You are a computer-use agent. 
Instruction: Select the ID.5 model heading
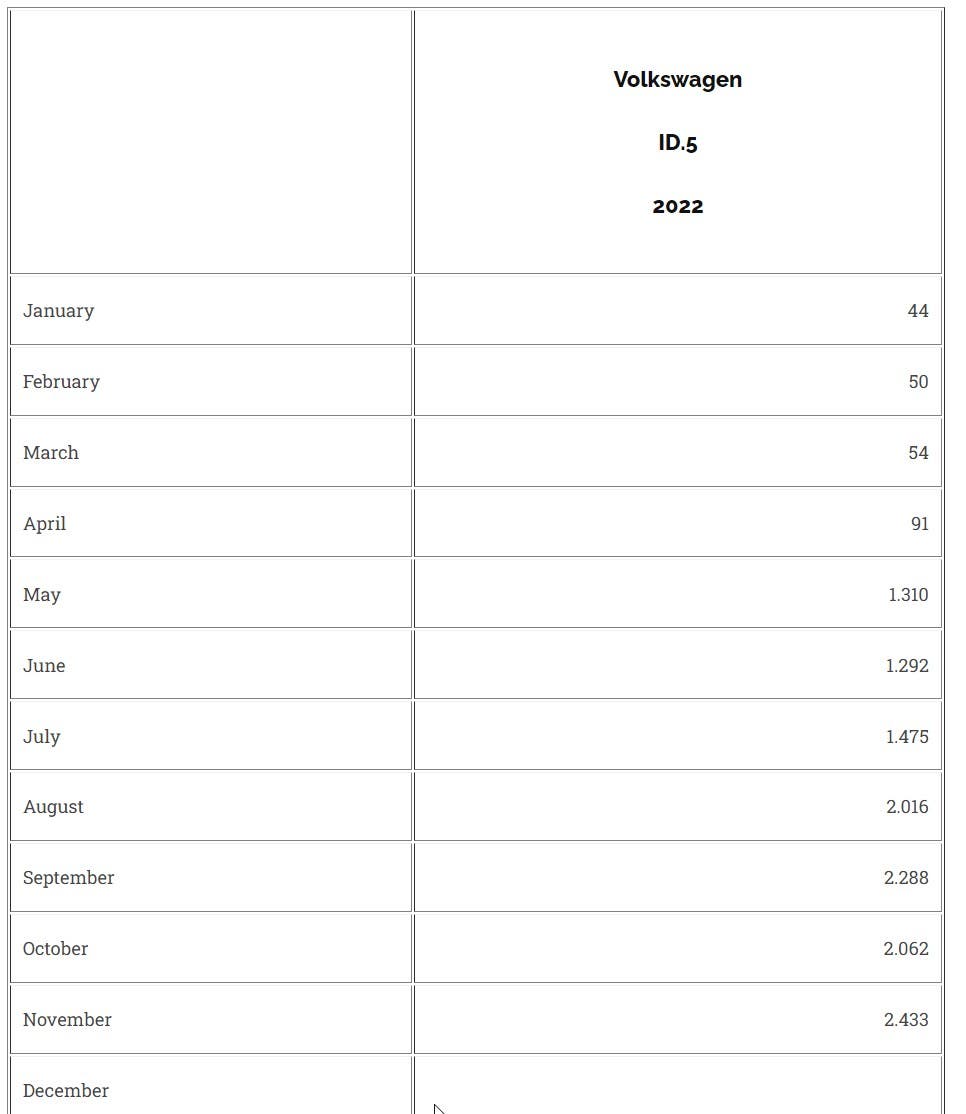(677, 143)
